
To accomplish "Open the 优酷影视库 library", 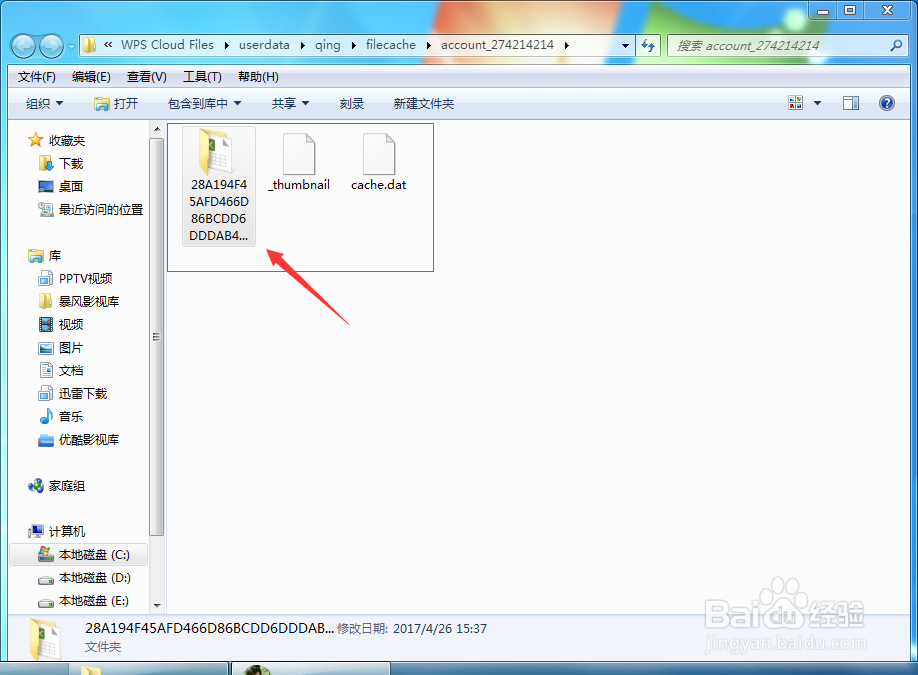I will pyautogui.click(x=79, y=440).
